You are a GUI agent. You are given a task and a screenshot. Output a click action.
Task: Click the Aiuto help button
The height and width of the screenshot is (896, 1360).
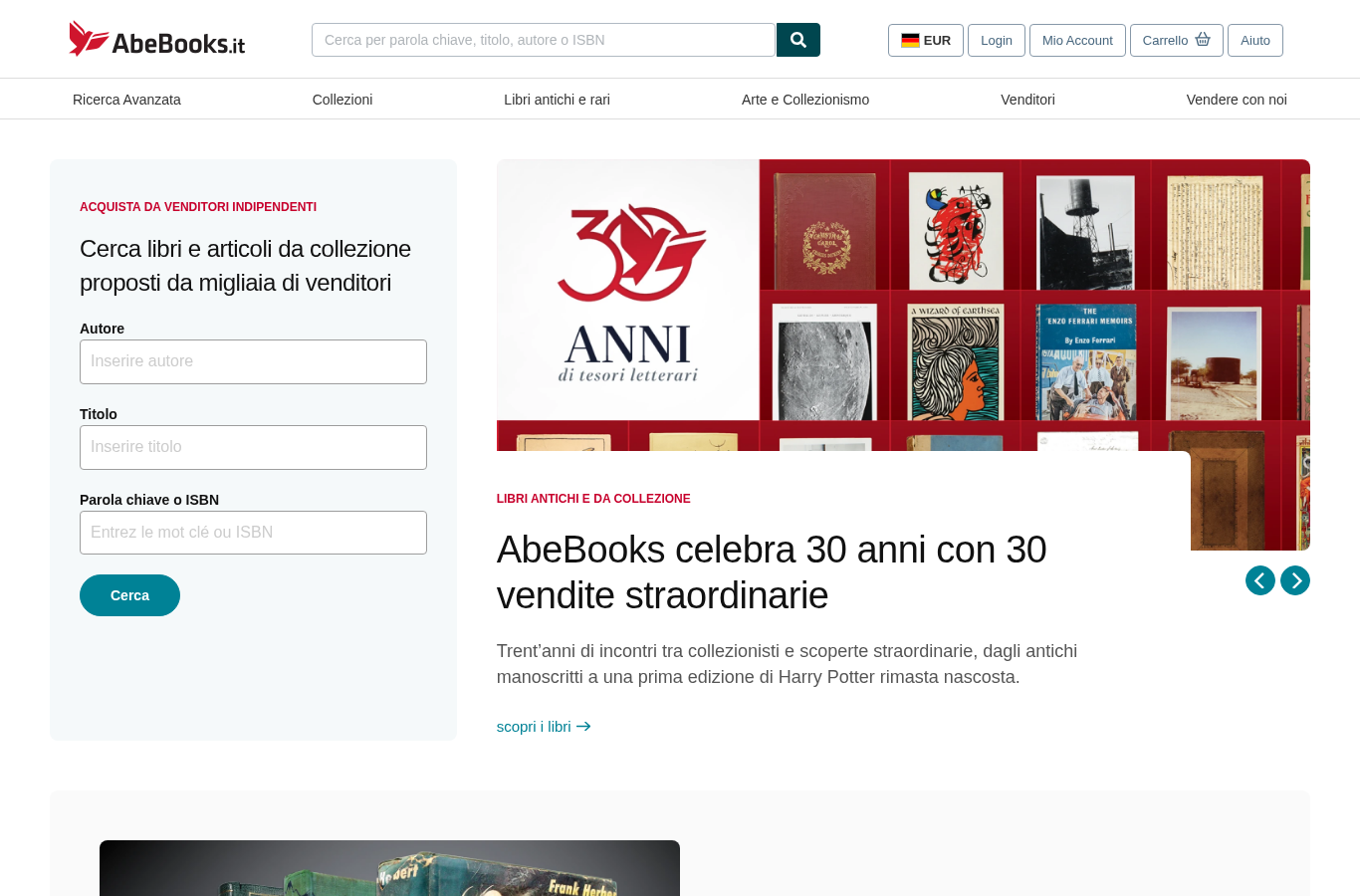1255,41
